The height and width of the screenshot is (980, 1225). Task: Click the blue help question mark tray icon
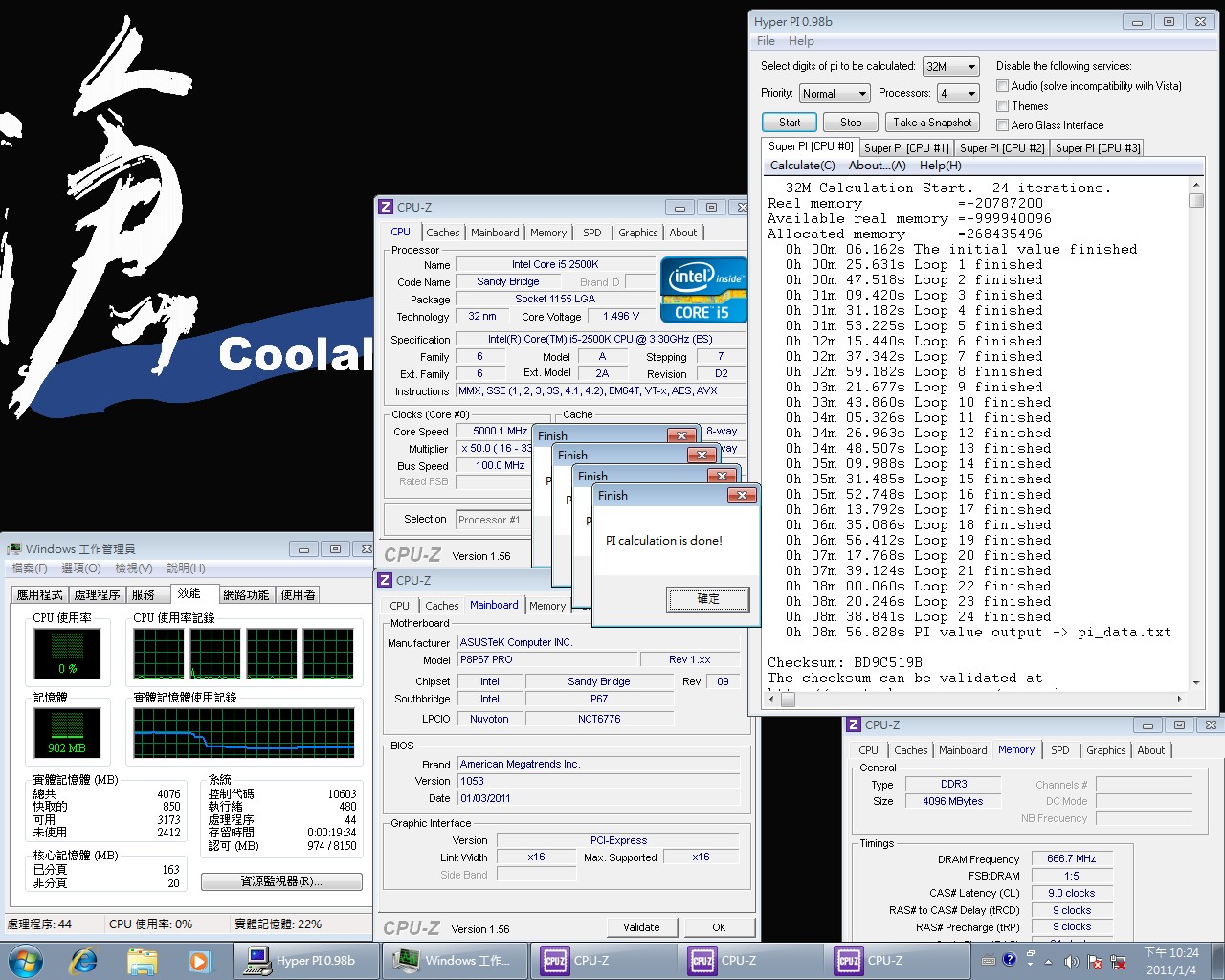(1009, 959)
